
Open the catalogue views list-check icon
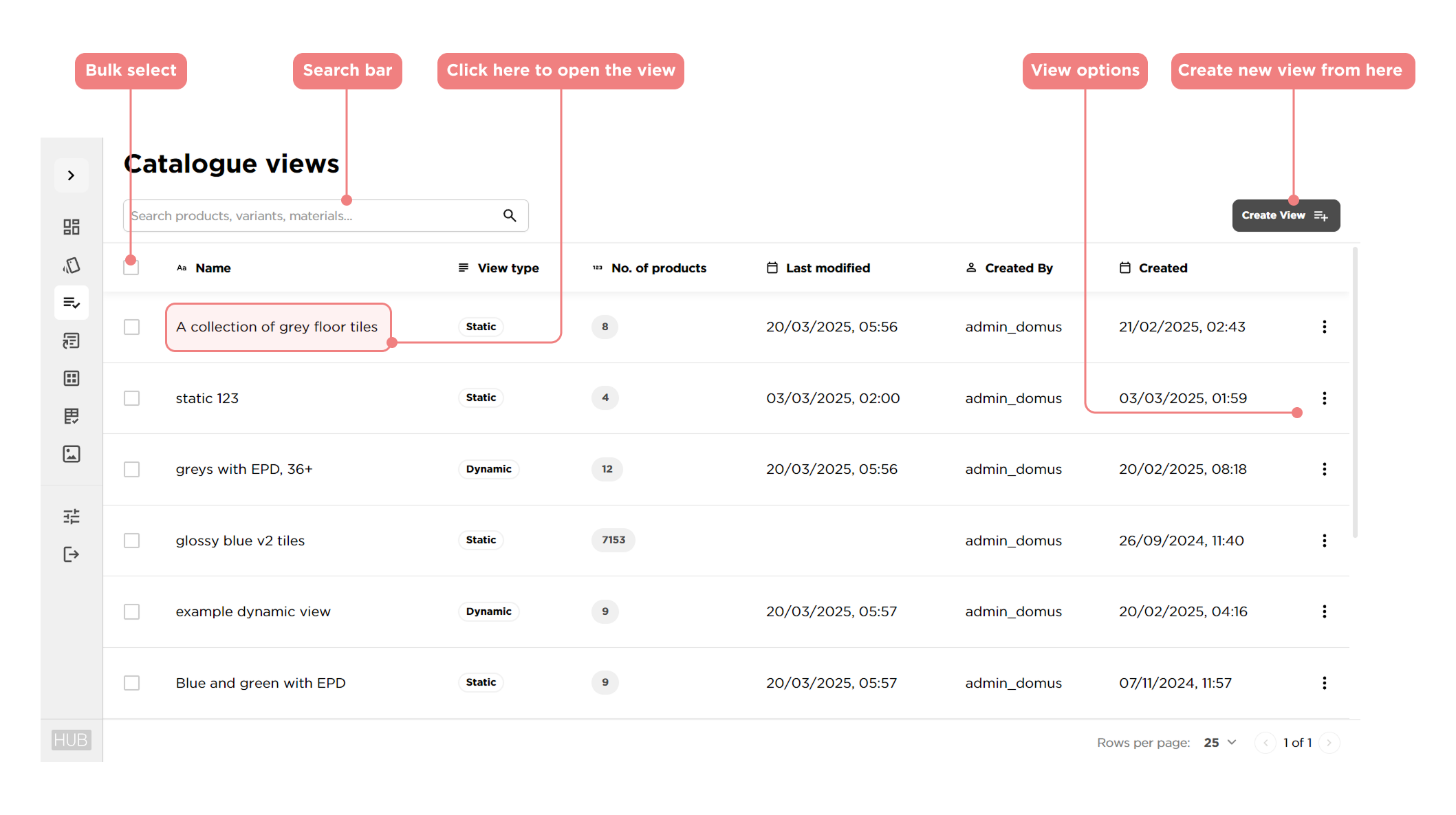coord(72,303)
